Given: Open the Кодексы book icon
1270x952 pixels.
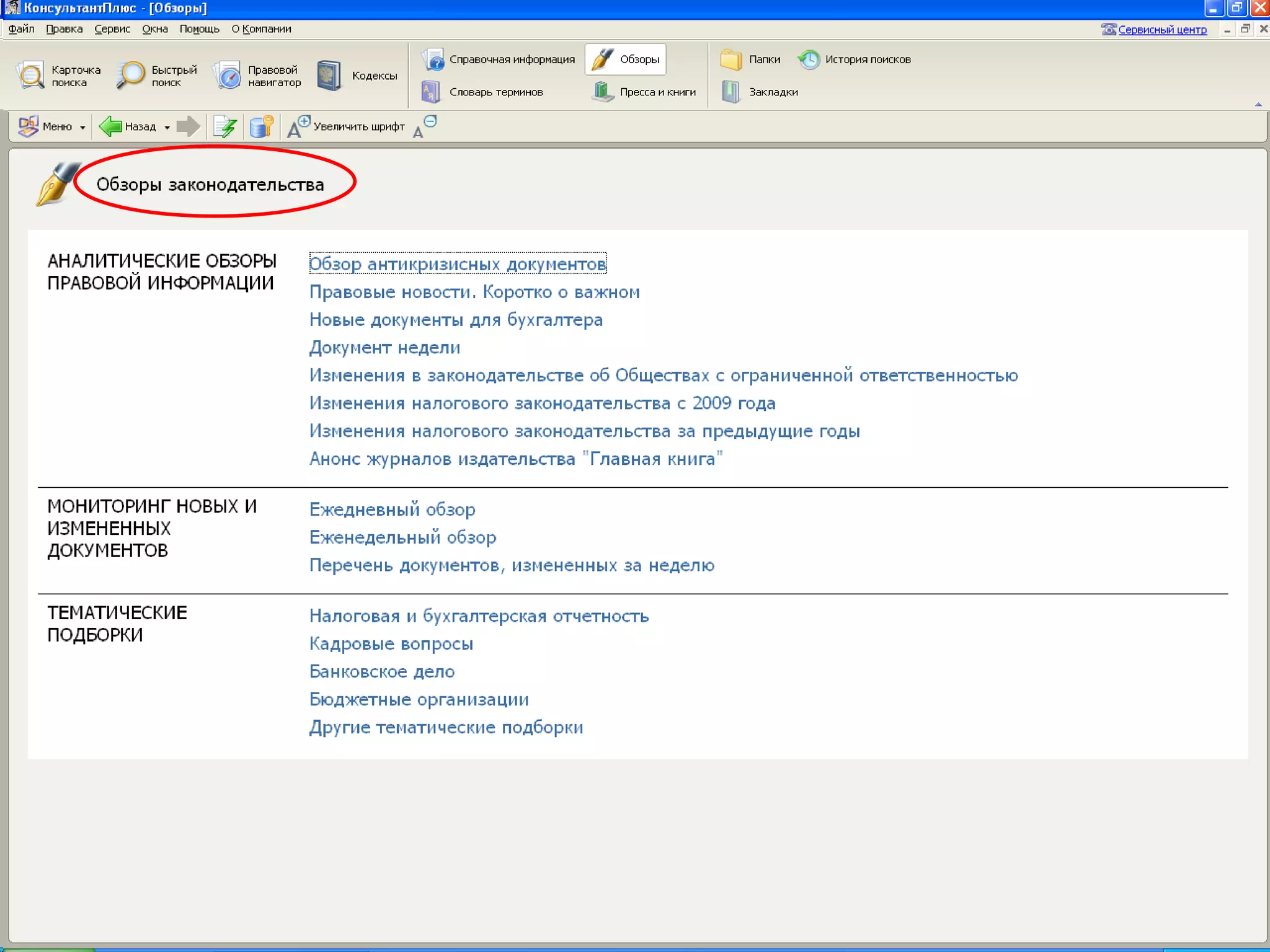Looking at the screenshot, I should tap(329, 76).
